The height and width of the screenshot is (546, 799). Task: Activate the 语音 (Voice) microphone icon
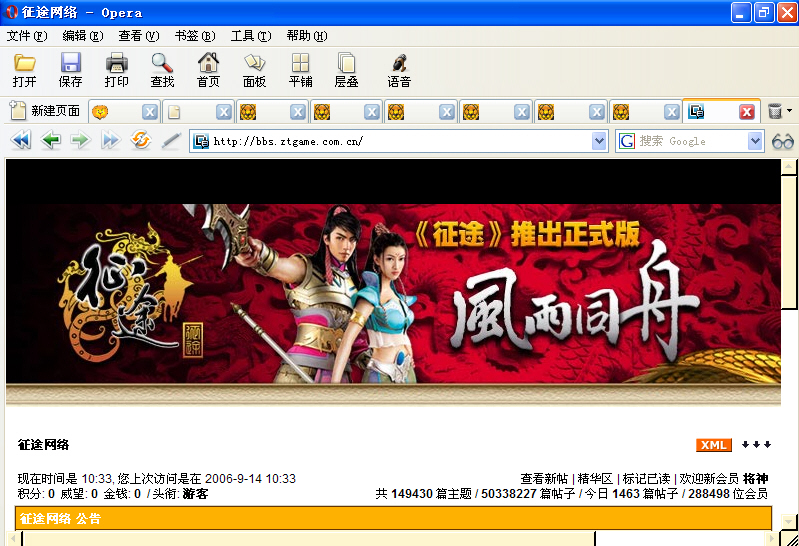point(398,70)
